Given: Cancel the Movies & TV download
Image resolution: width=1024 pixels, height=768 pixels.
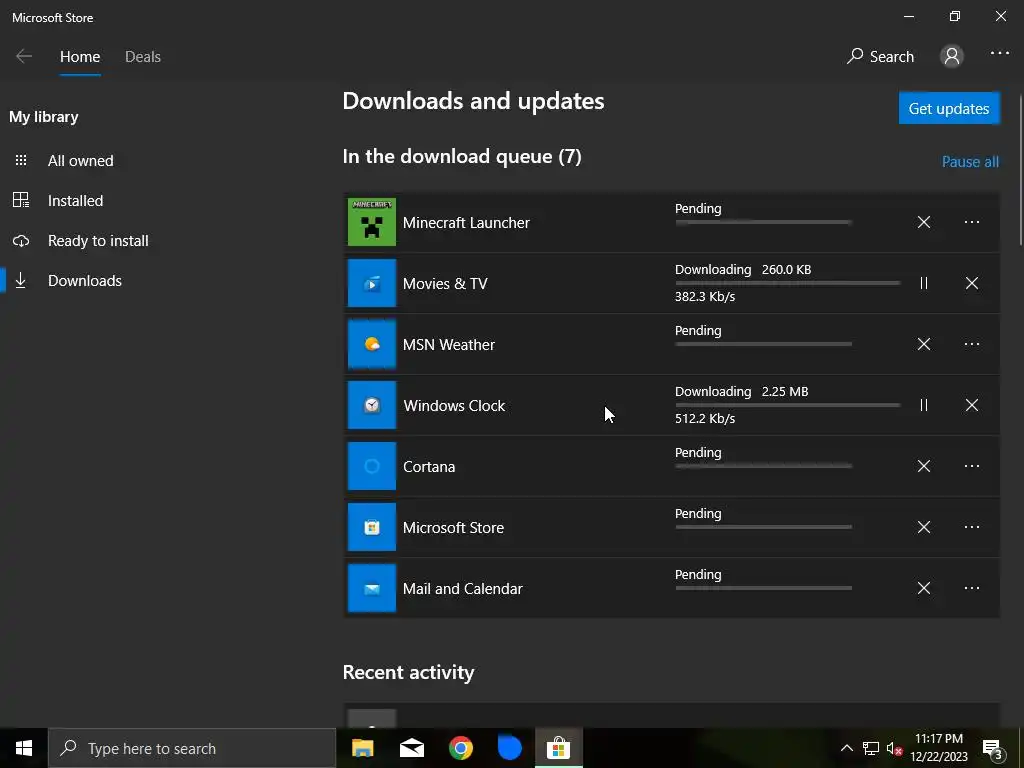Looking at the screenshot, I should pos(972,283).
